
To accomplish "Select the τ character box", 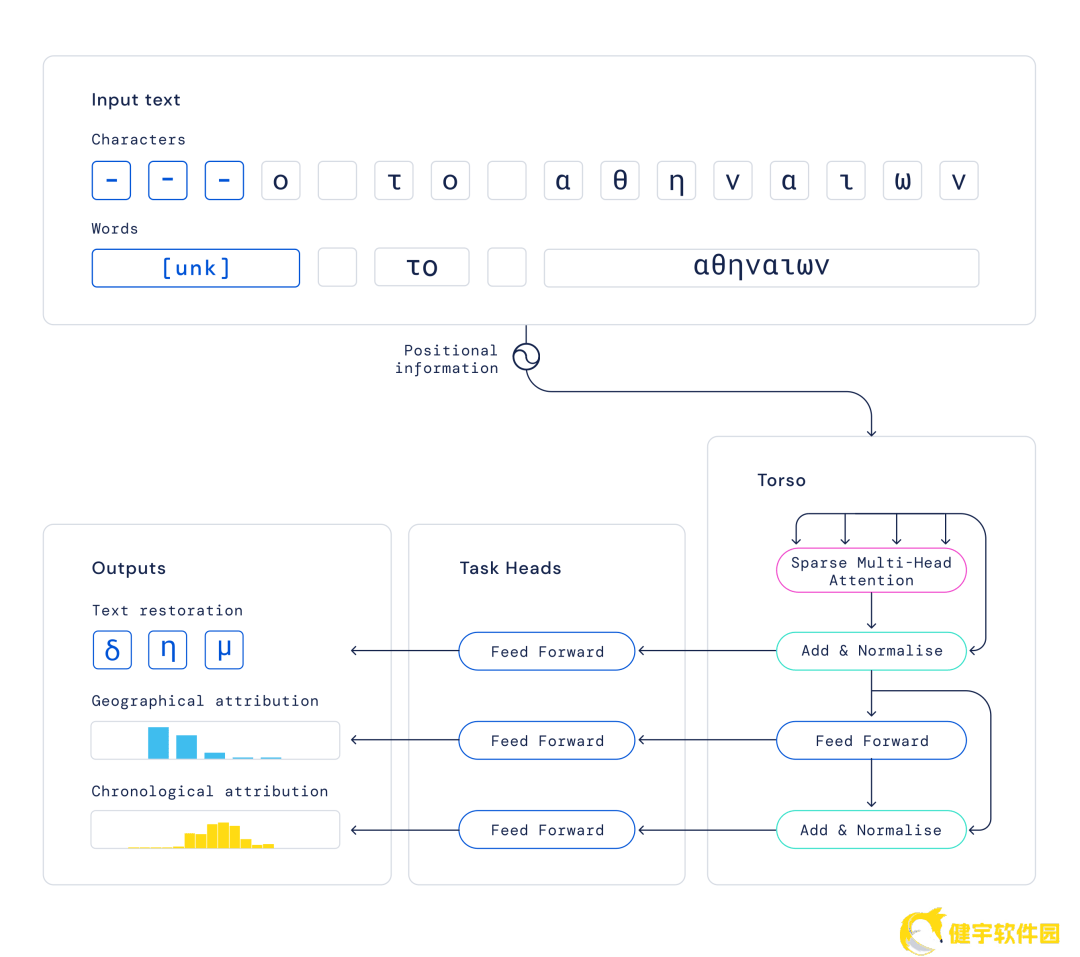I will click(x=394, y=181).
